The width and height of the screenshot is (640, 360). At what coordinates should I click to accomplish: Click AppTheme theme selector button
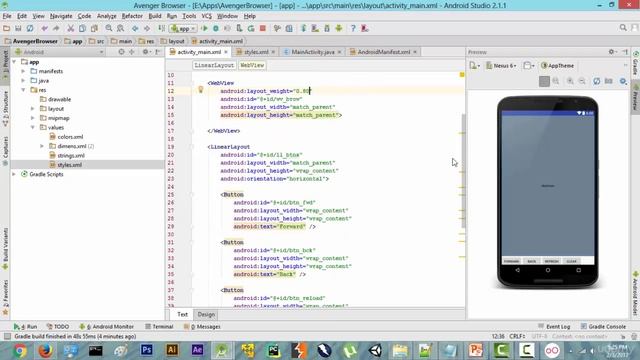tap(557, 65)
